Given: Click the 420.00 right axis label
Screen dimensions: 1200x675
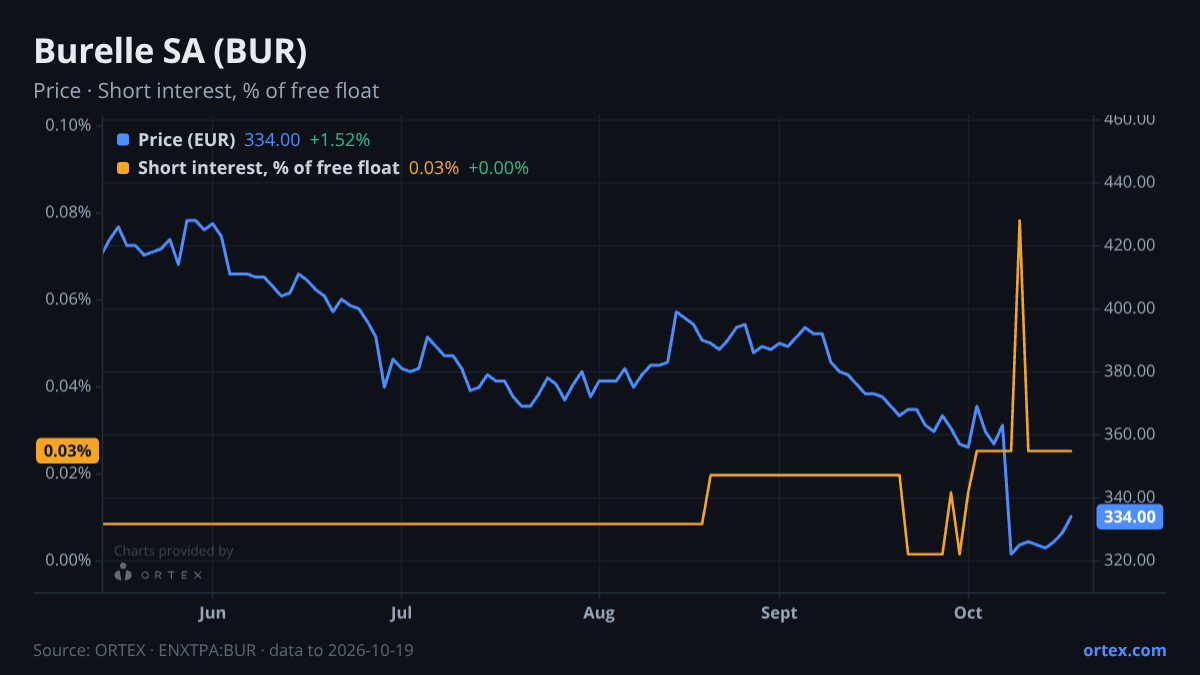Looking at the screenshot, I should click(x=1130, y=245).
